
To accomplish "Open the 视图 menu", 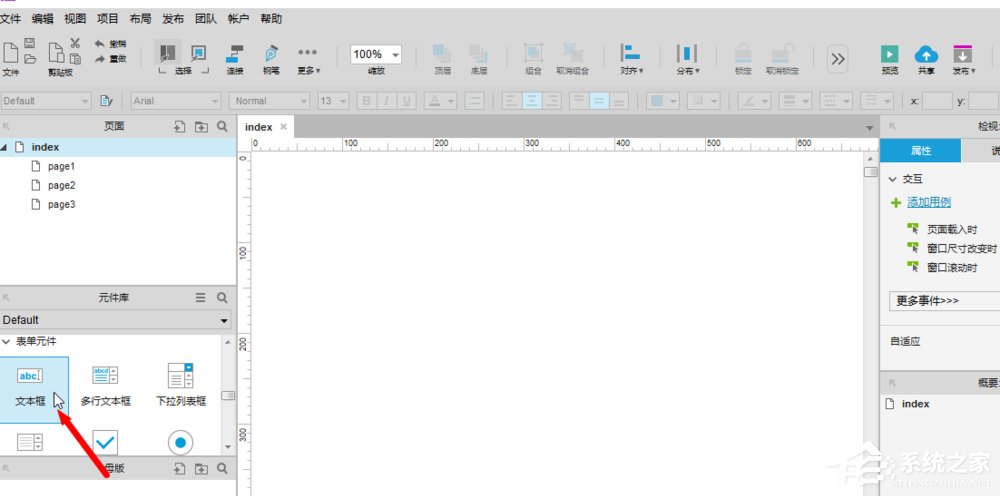I will click(x=75, y=18).
